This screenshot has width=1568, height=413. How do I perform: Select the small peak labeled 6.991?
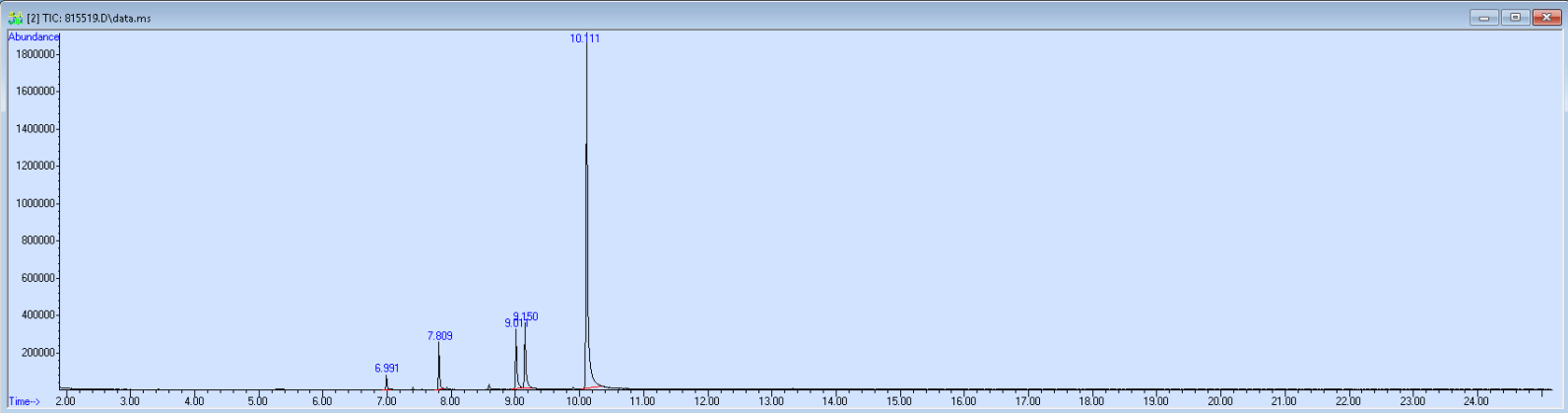click(x=386, y=381)
